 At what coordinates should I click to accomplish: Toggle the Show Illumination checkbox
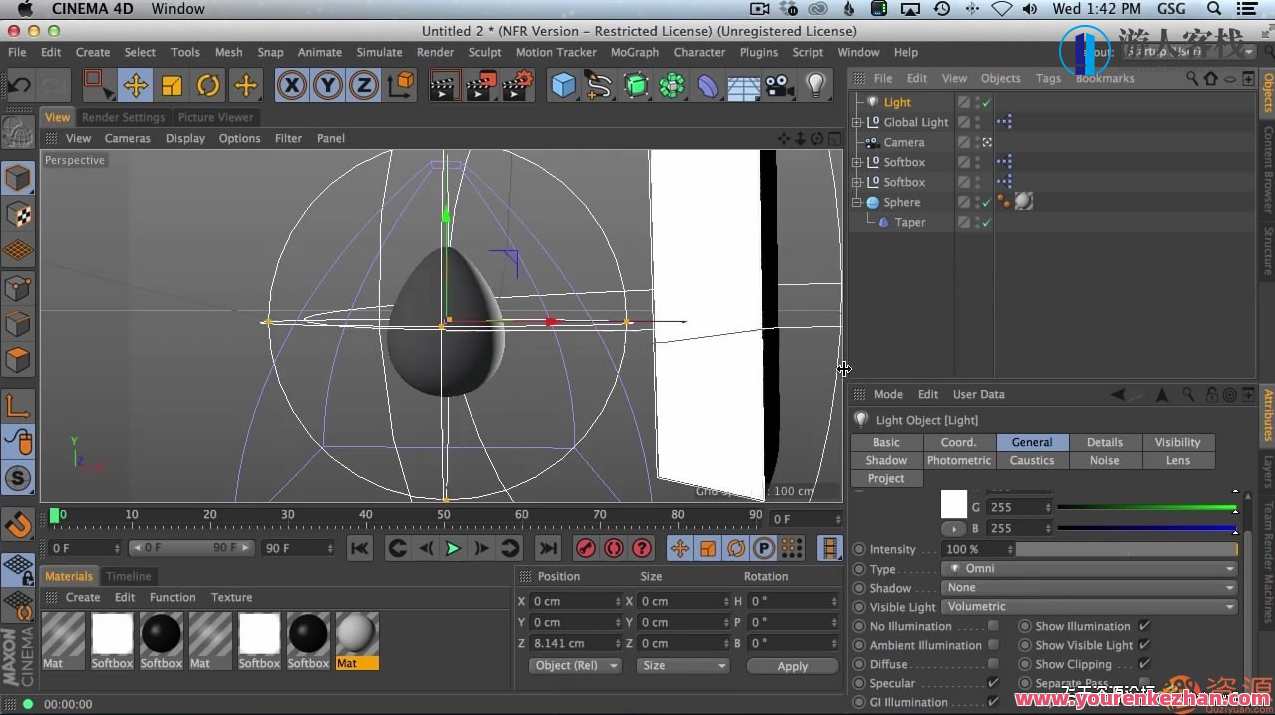click(1144, 626)
